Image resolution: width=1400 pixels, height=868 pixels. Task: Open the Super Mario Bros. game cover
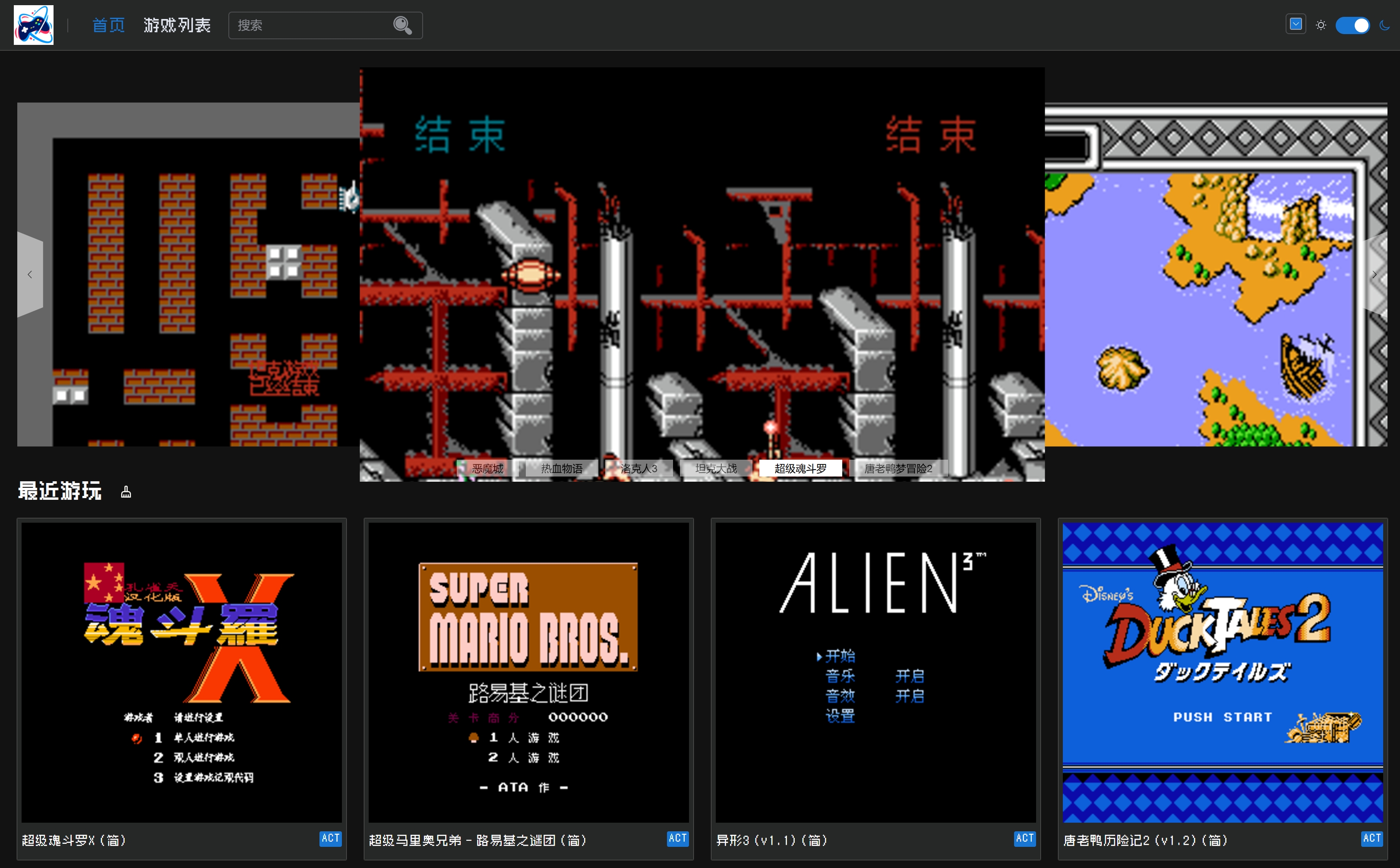pyautogui.click(x=529, y=672)
